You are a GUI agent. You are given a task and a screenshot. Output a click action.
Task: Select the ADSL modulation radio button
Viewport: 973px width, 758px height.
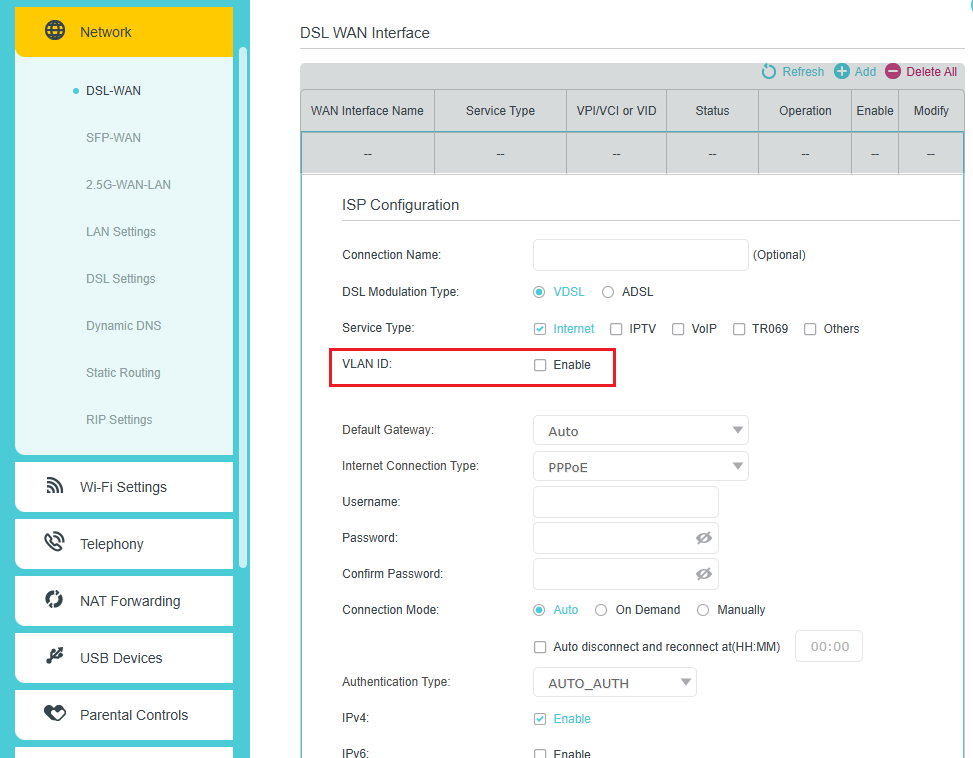coord(607,291)
